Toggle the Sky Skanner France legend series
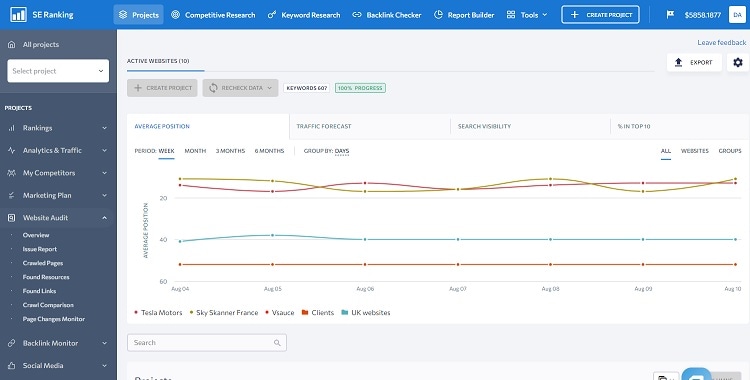Image resolution: width=750 pixels, height=380 pixels. point(224,313)
